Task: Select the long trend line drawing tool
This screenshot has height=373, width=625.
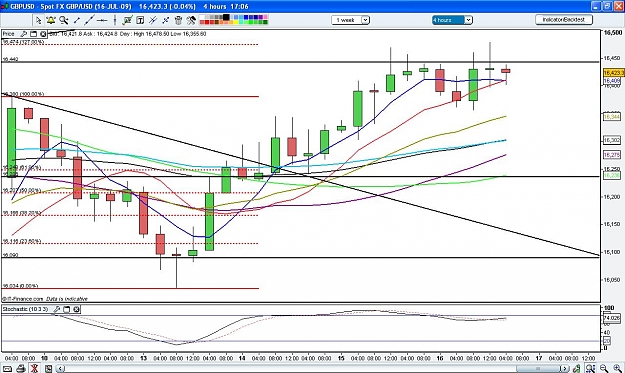Action: pyautogui.click(x=89, y=20)
